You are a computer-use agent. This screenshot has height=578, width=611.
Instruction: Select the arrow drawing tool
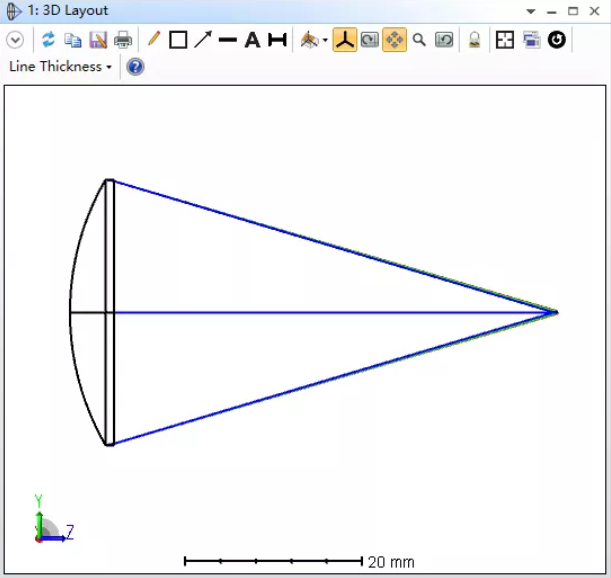tap(203, 40)
